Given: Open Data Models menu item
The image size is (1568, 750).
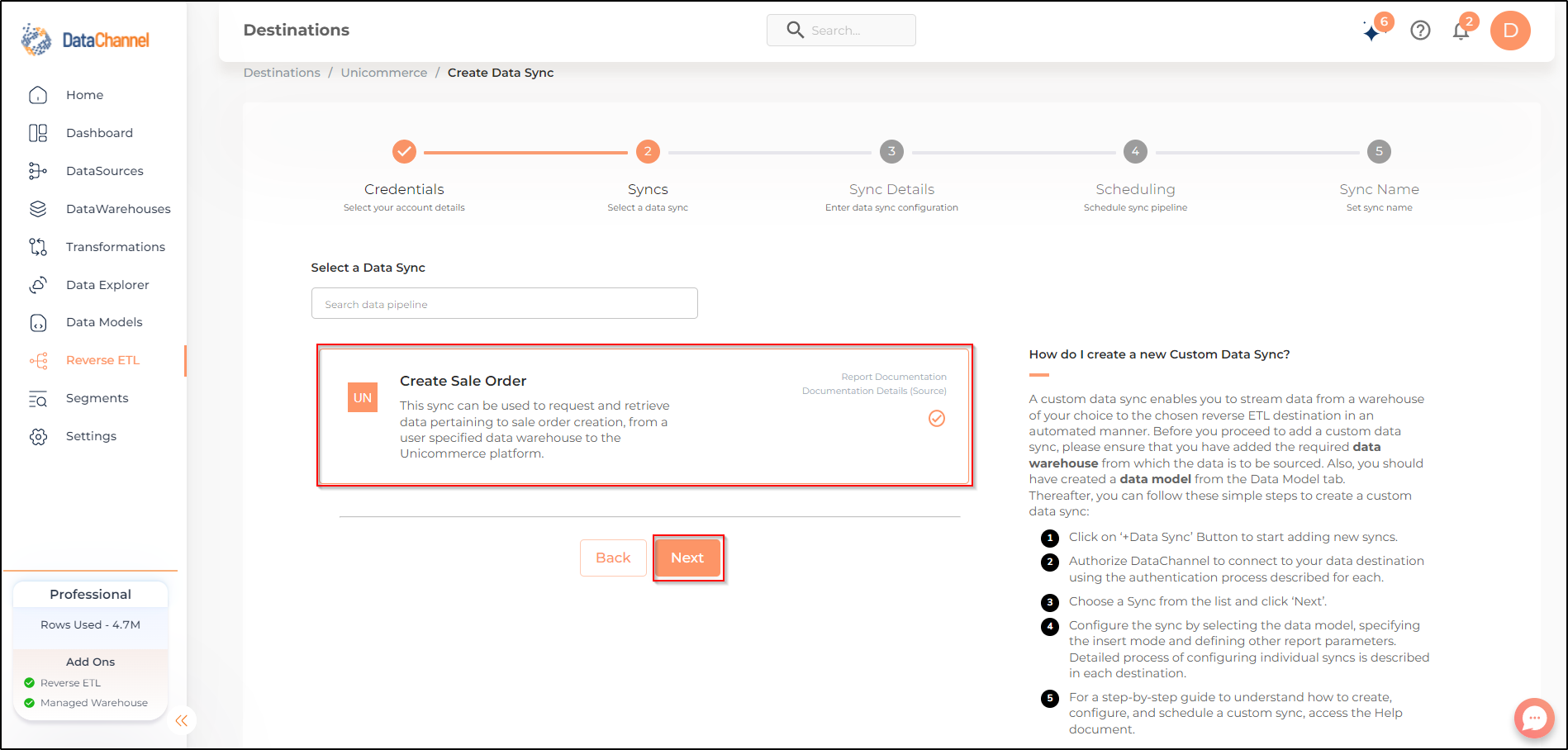Looking at the screenshot, I should pyautogui.click(x=104, y=322).
